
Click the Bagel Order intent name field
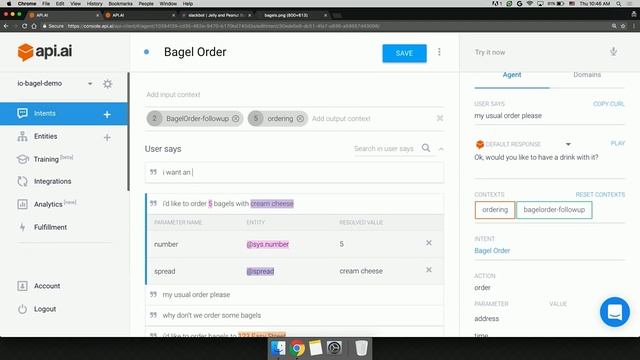point(195,52)
